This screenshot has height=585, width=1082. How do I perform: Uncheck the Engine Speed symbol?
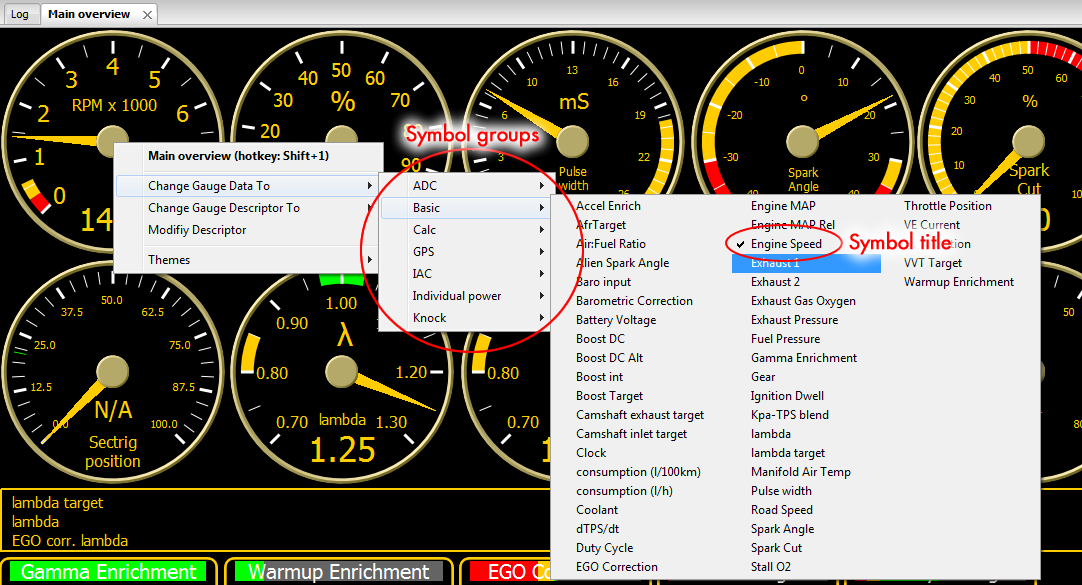click(x=786, y=244)
